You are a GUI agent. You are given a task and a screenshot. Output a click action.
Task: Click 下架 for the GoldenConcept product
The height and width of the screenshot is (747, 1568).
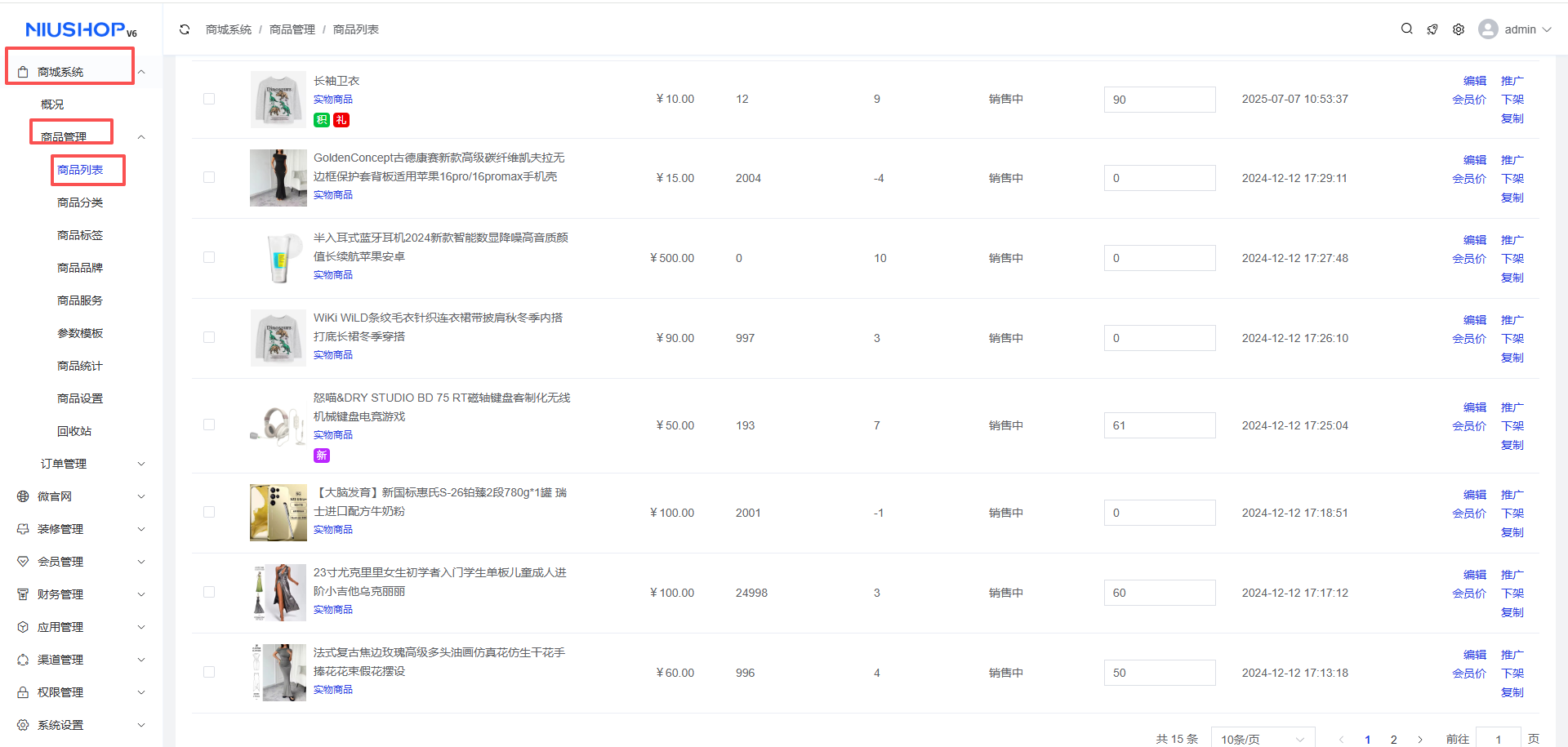[x=1512, y=179]
